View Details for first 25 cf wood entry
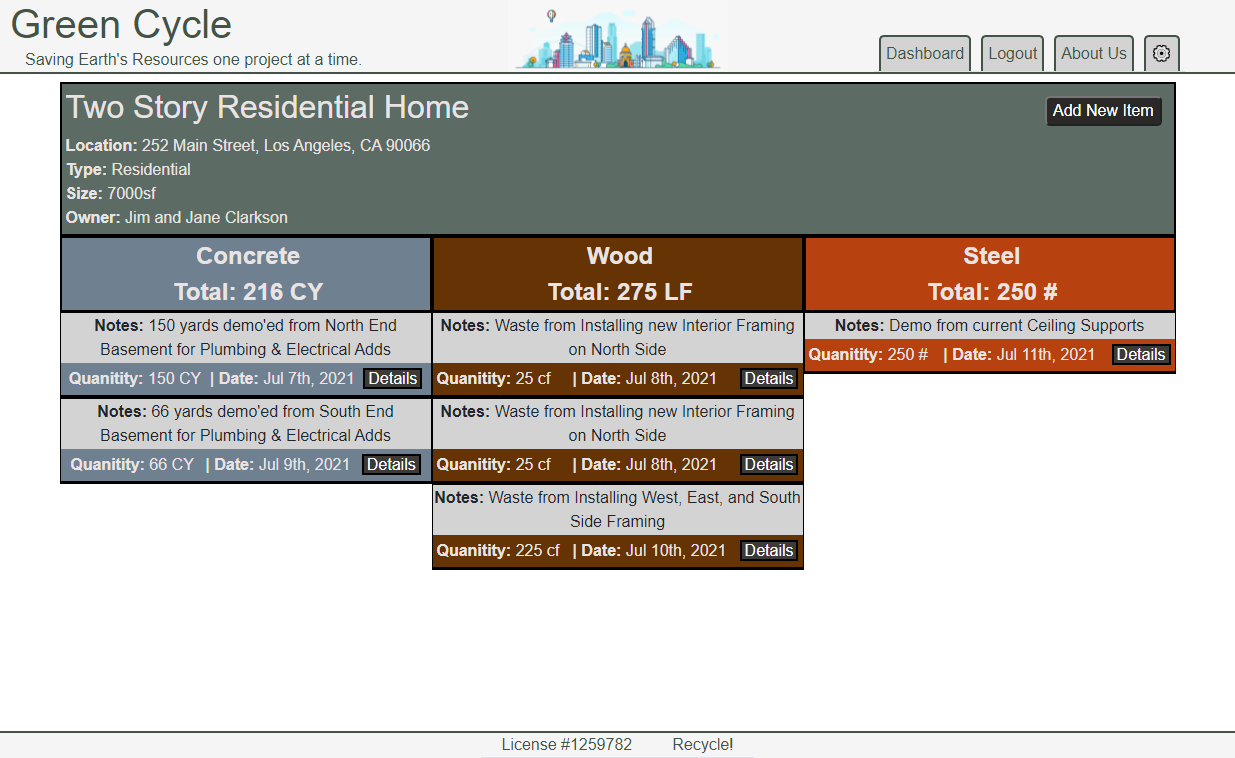This screenshot has width=1235, height=758. tap(768, 379)
